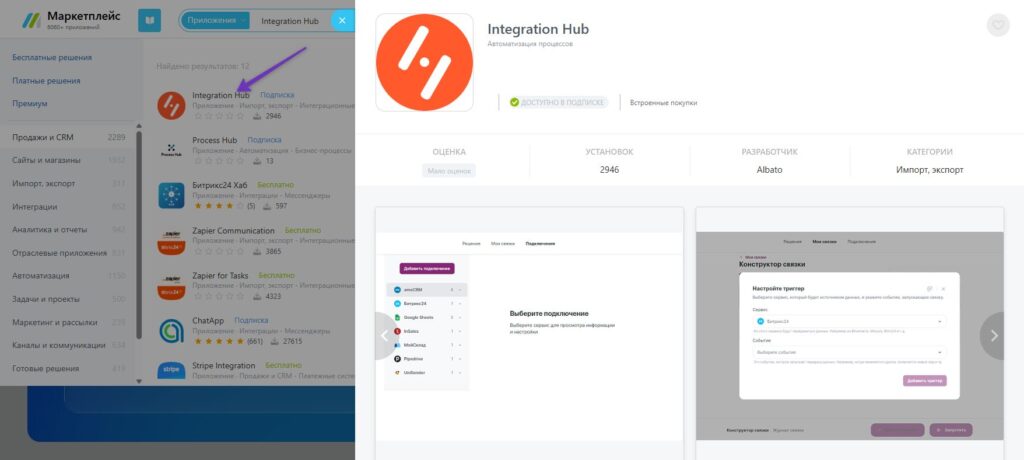The width and height of the screenshot is (1024, 460).
Task: Open ChatApp result title
Action: 208,321
